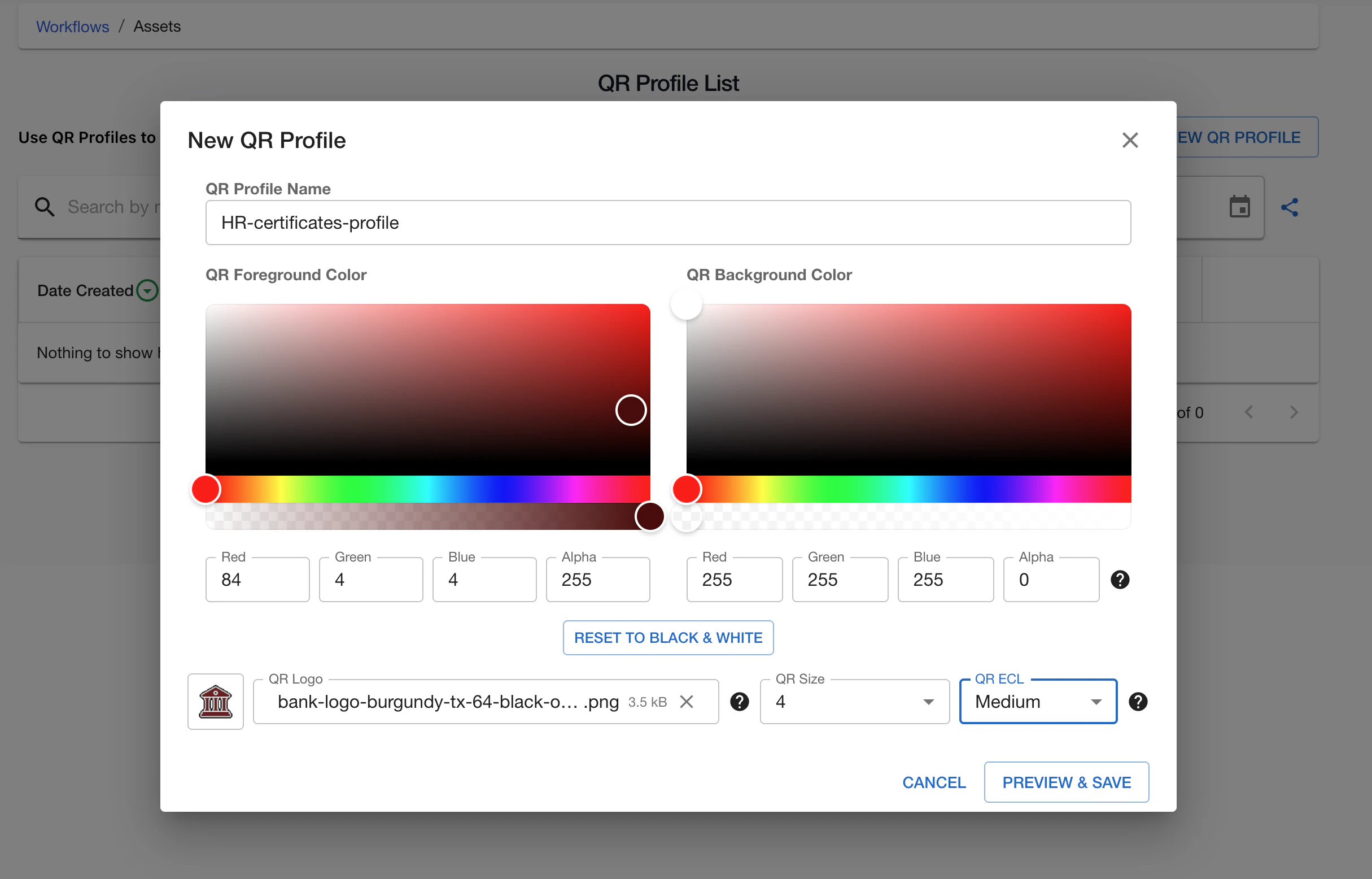Click the help icon beside QR ECL
This screenshot has height=879, width=1372.
pos(1138,702)
